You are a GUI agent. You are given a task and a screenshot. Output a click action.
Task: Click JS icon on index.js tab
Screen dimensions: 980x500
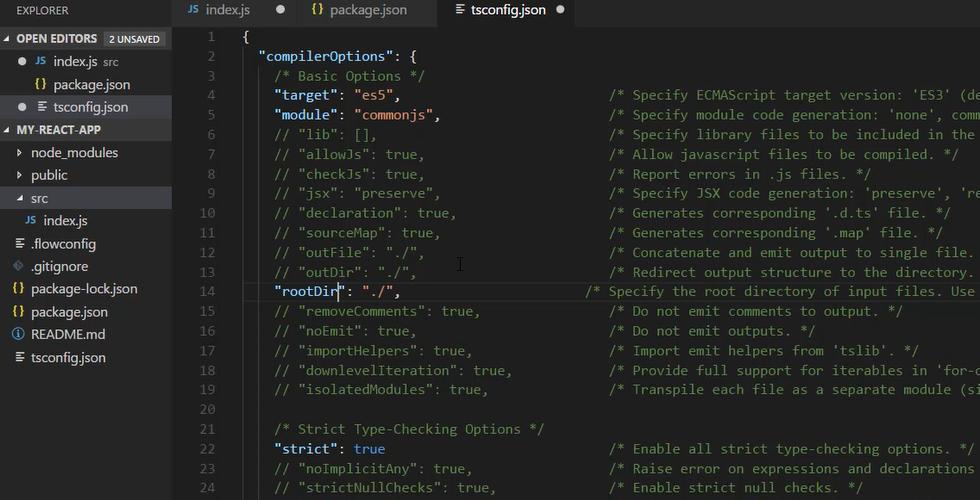click(x=193, y=10)
